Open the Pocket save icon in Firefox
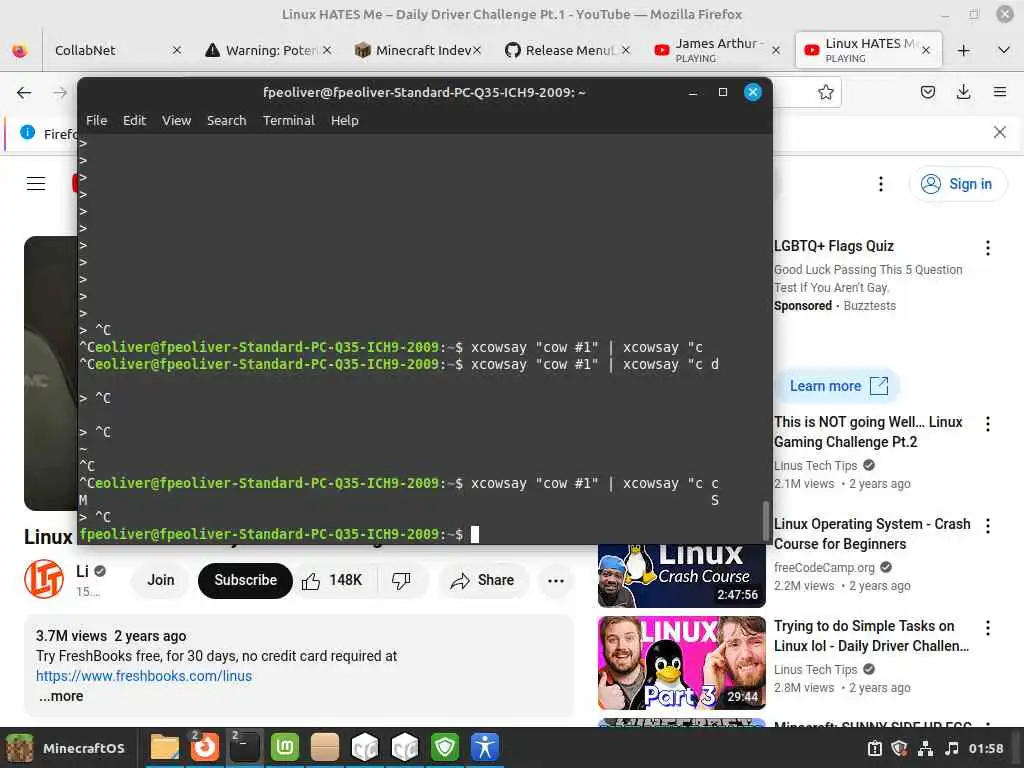 927,92
